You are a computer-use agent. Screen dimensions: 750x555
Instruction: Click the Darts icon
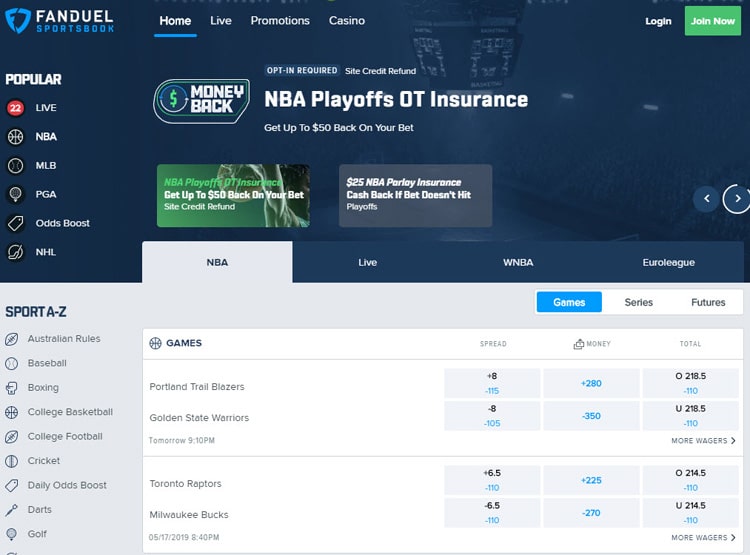click(x=11, y=510)
